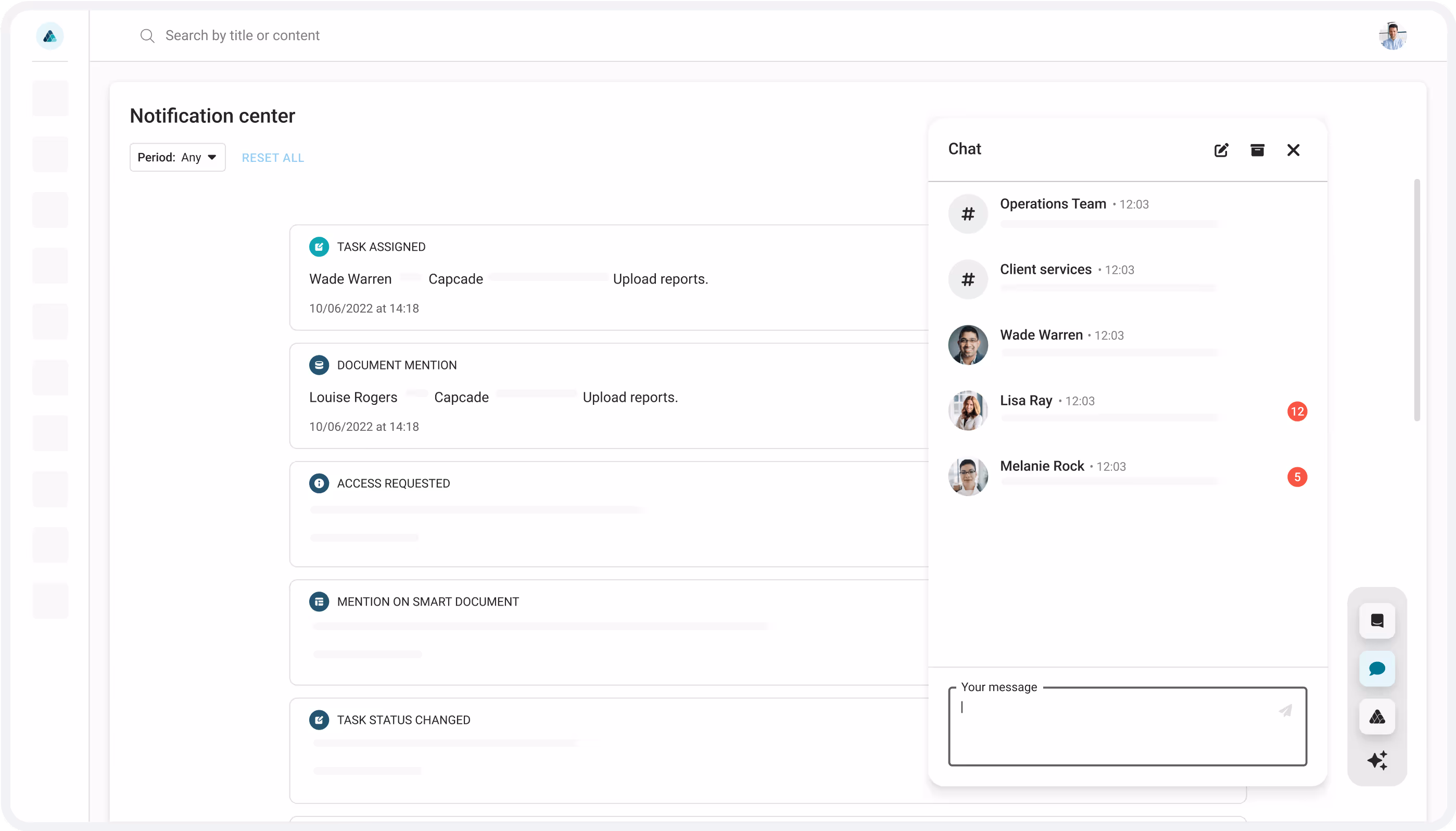Click the compose new chat icon
The height and width of the screenshot is (831, 1456).
[x=1221, y=150]
